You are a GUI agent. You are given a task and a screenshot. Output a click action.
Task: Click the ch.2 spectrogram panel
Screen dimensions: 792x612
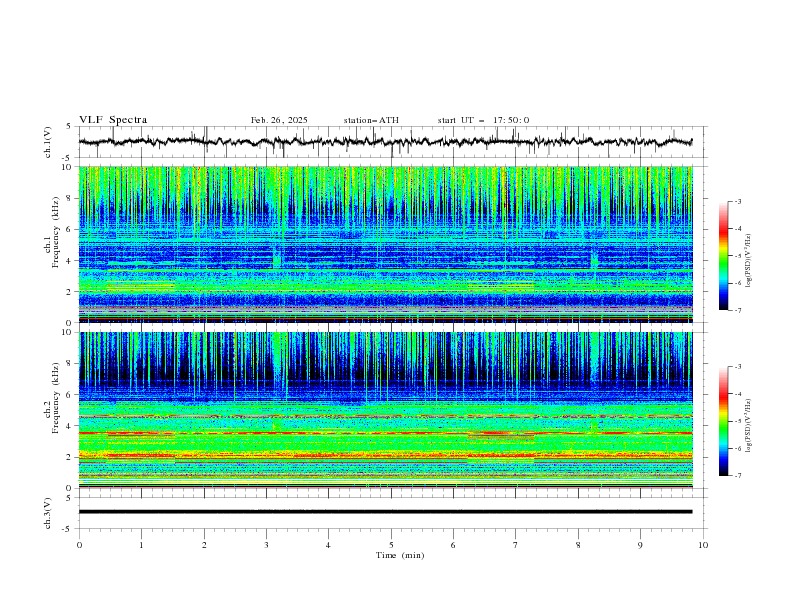point(385,410)
